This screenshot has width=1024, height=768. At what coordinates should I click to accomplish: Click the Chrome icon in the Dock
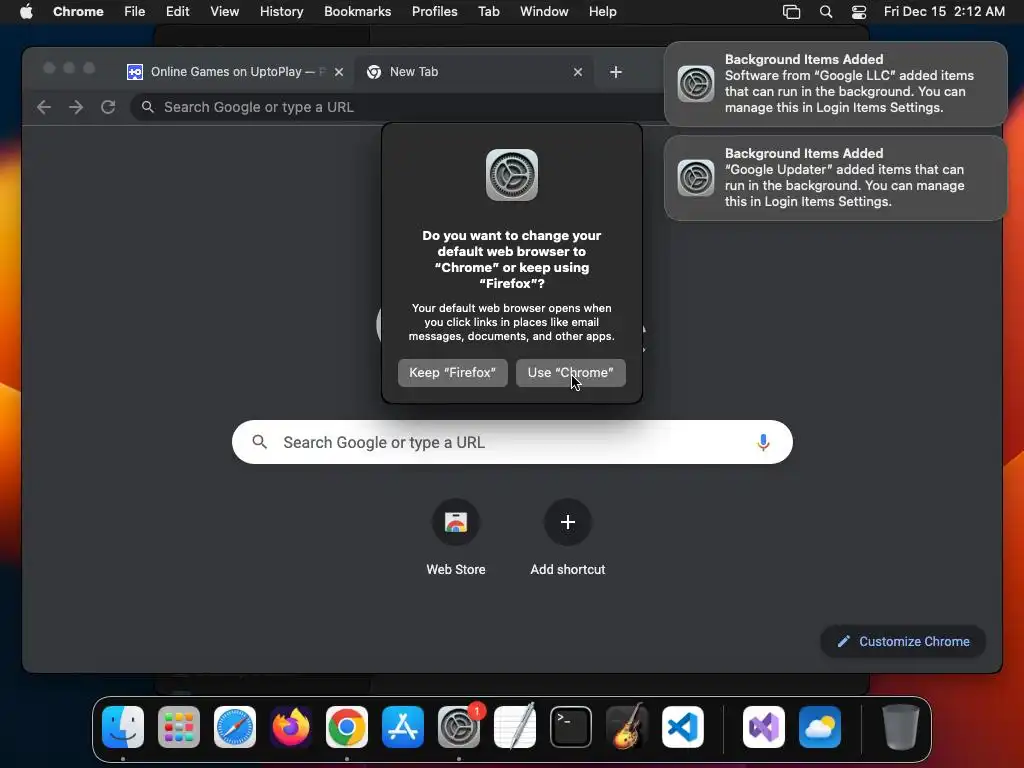click(x=347, y=727)
